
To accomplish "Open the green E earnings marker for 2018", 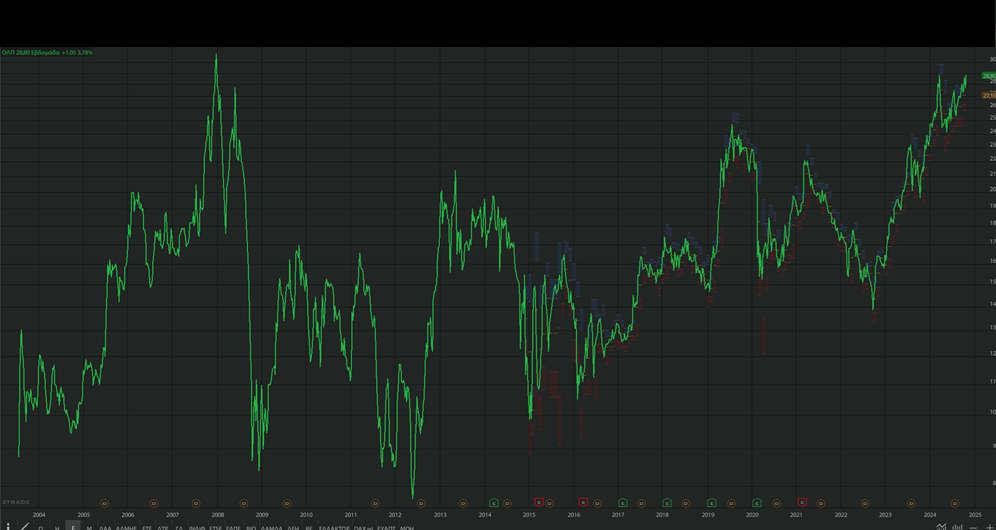I will coord(667,503).
